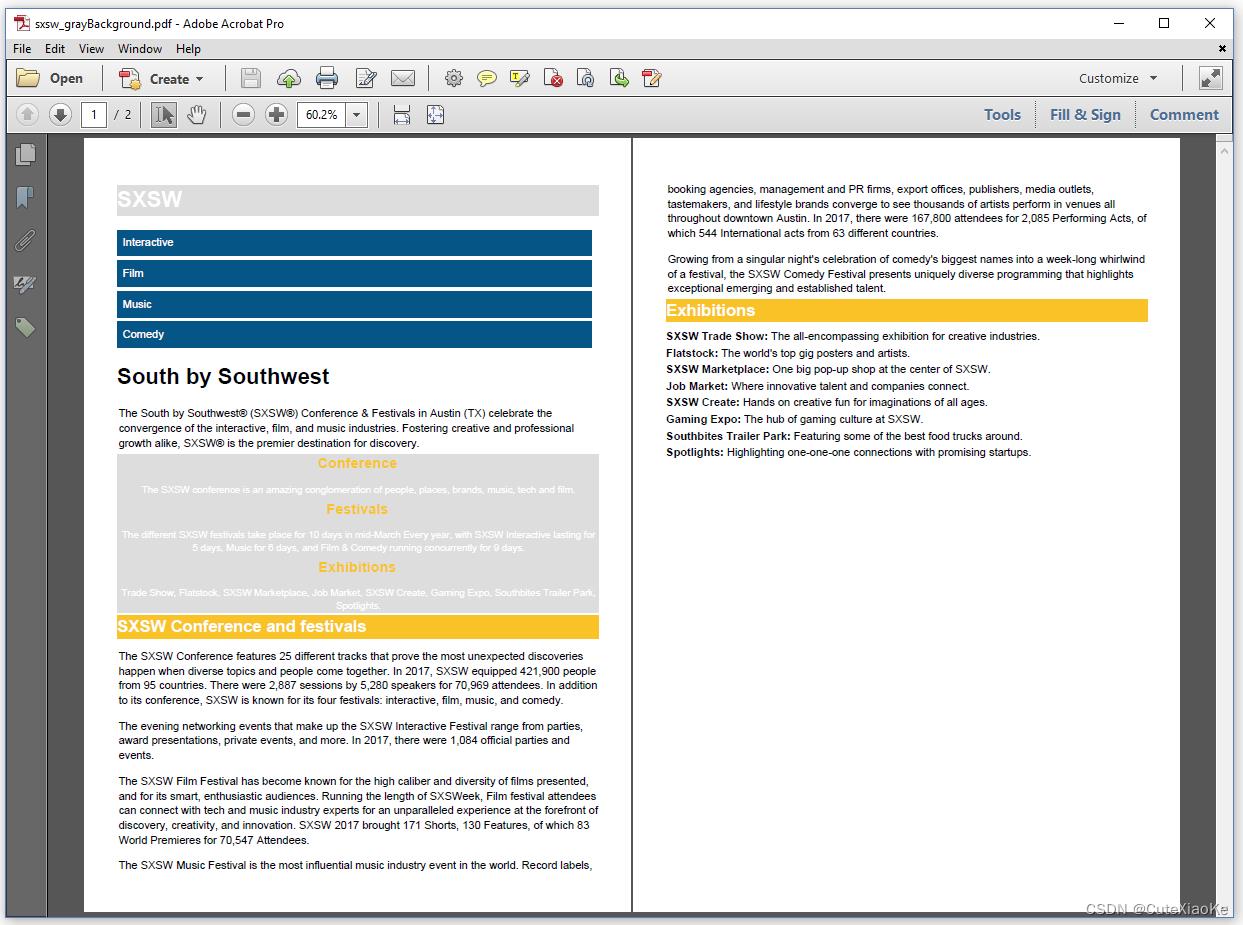Screen dimensions: 1243x925
Task: Click the 'Gaming Expo:' text line
Action: point(794,419)
